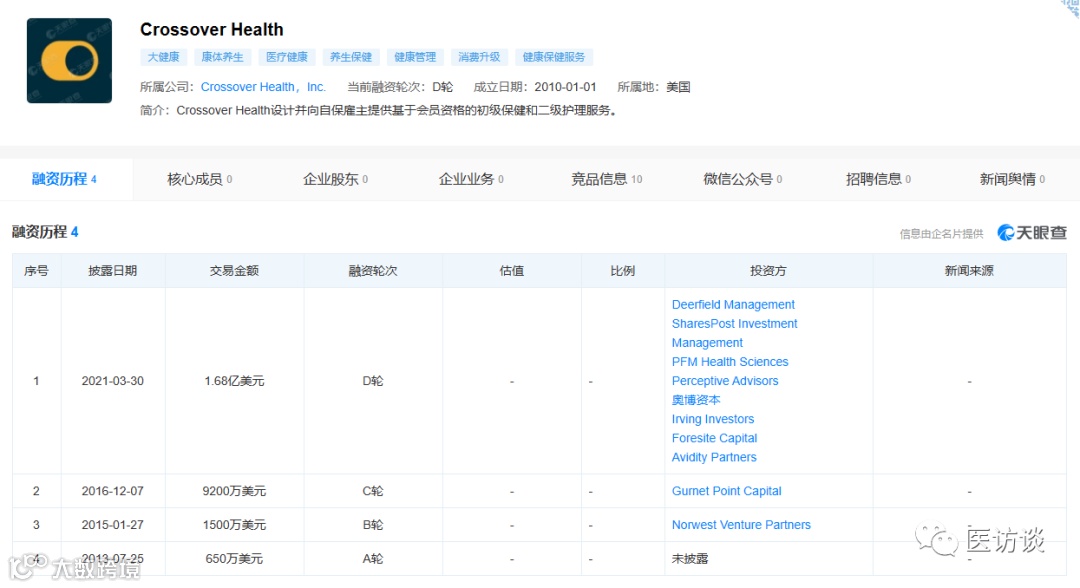
Task: Open the PFM Health Sciences link
Action: coord(729,361)
